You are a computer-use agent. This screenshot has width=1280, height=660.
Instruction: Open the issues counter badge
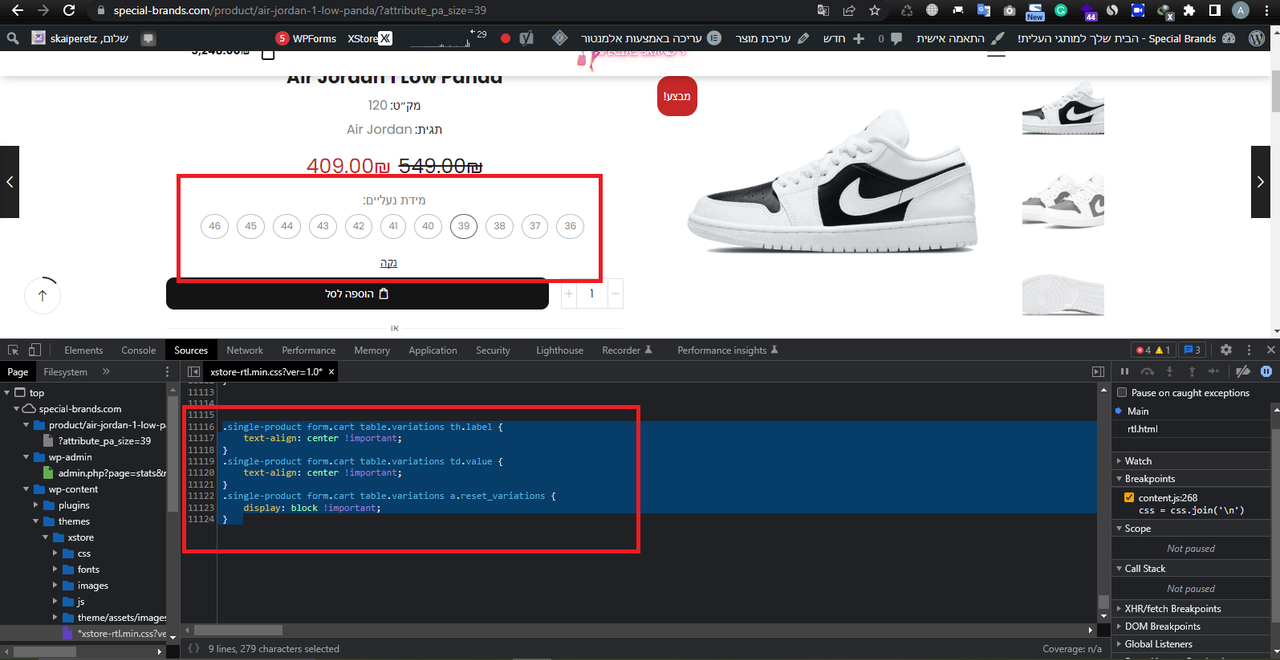coord(1191,350)
